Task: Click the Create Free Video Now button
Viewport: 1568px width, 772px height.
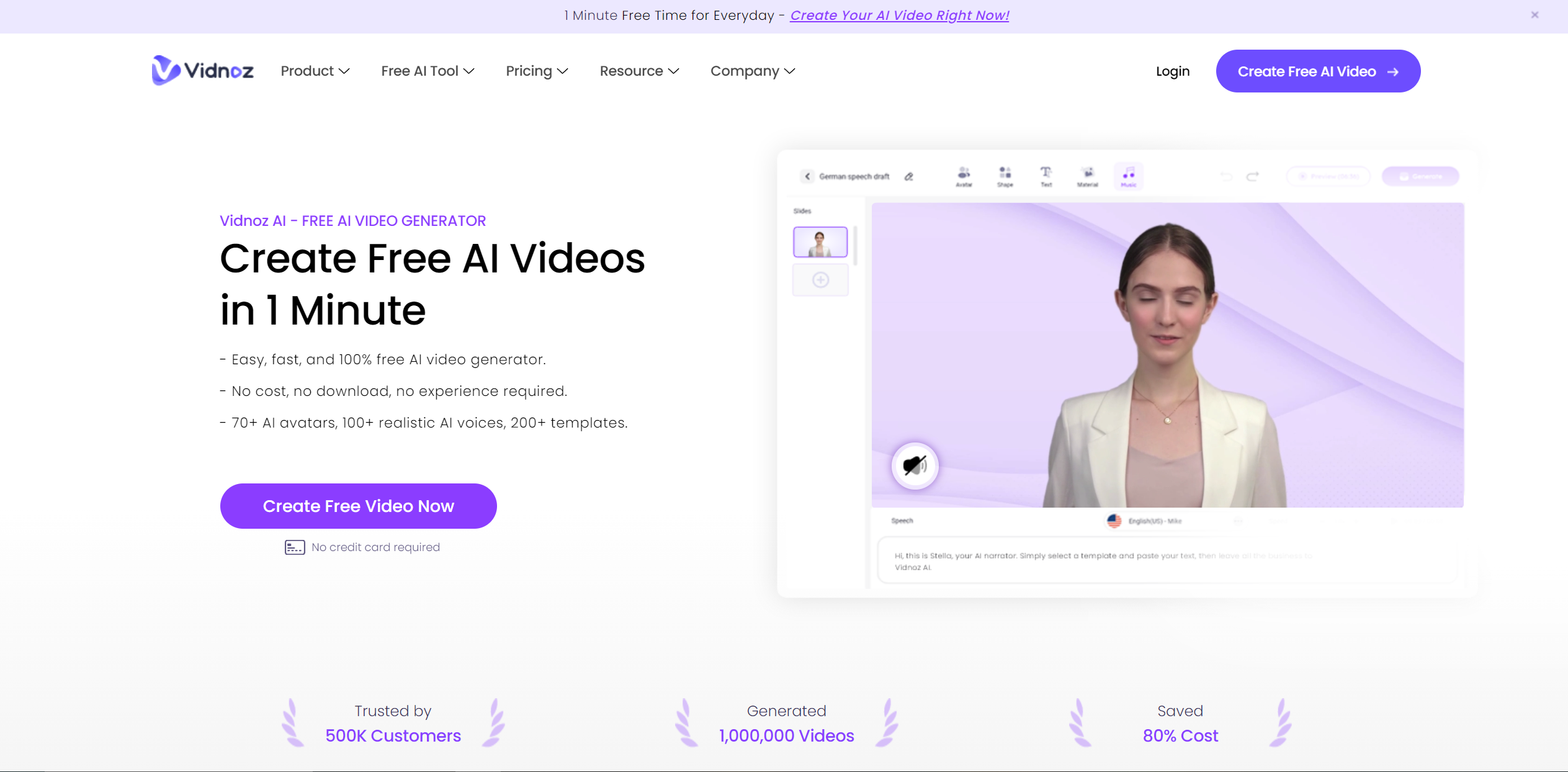Action: tap(358, 506)
